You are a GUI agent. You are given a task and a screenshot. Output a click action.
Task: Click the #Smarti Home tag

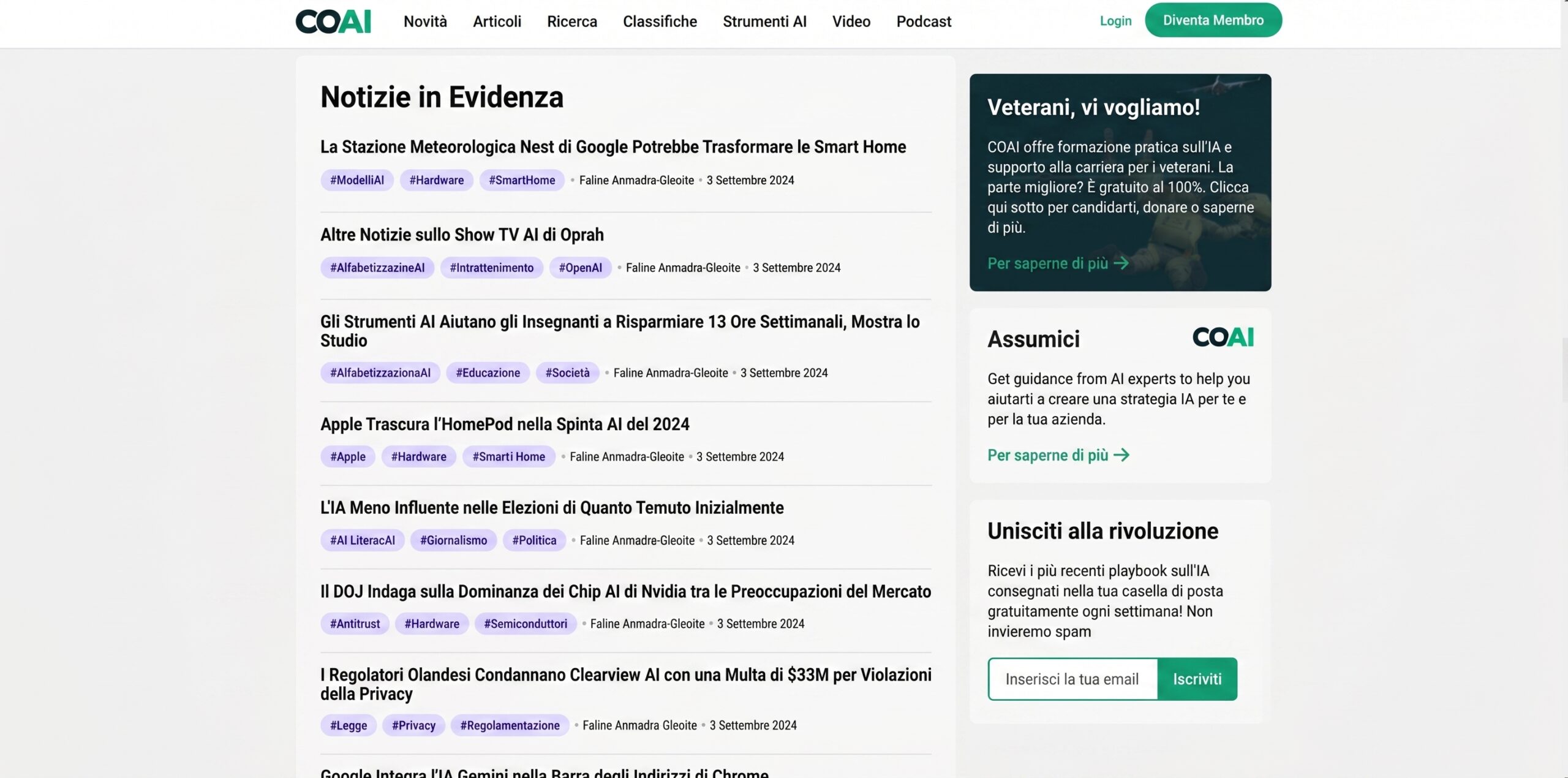(x=508, y=456)
